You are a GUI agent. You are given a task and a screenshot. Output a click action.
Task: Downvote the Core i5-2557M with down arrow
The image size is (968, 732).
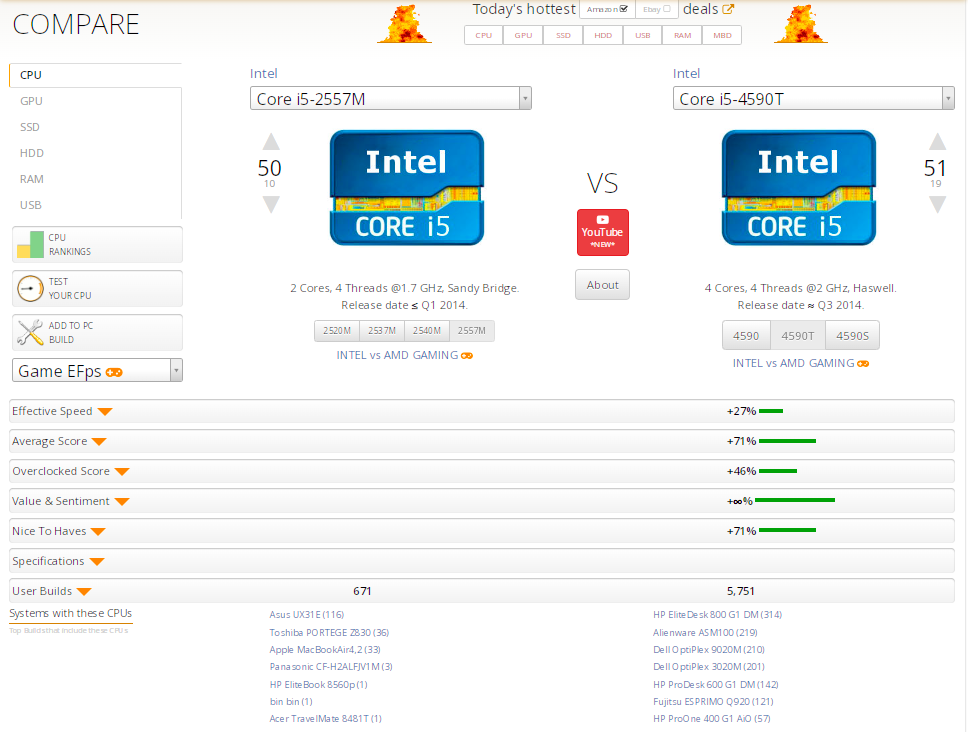pos(271,204)
